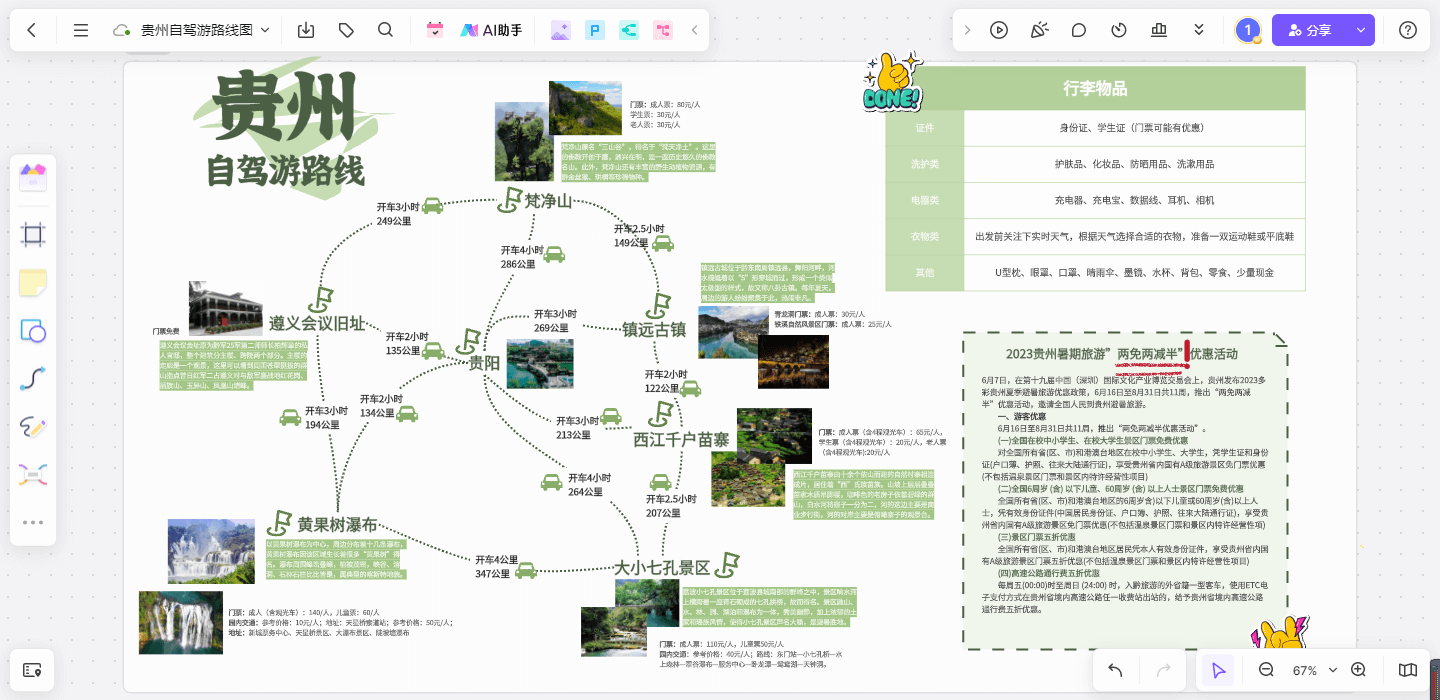Select the 贵阳 city photo

tap(540, 364)
